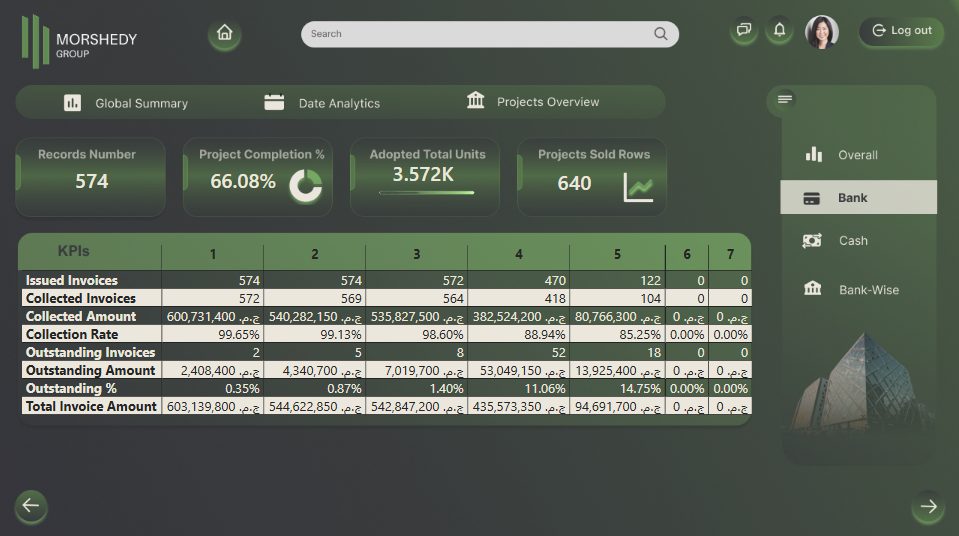Click the 600,731,400 collected amount cell
Image resolution: width=959 pixels, height=536 pixels.
(x=213, y=316)
